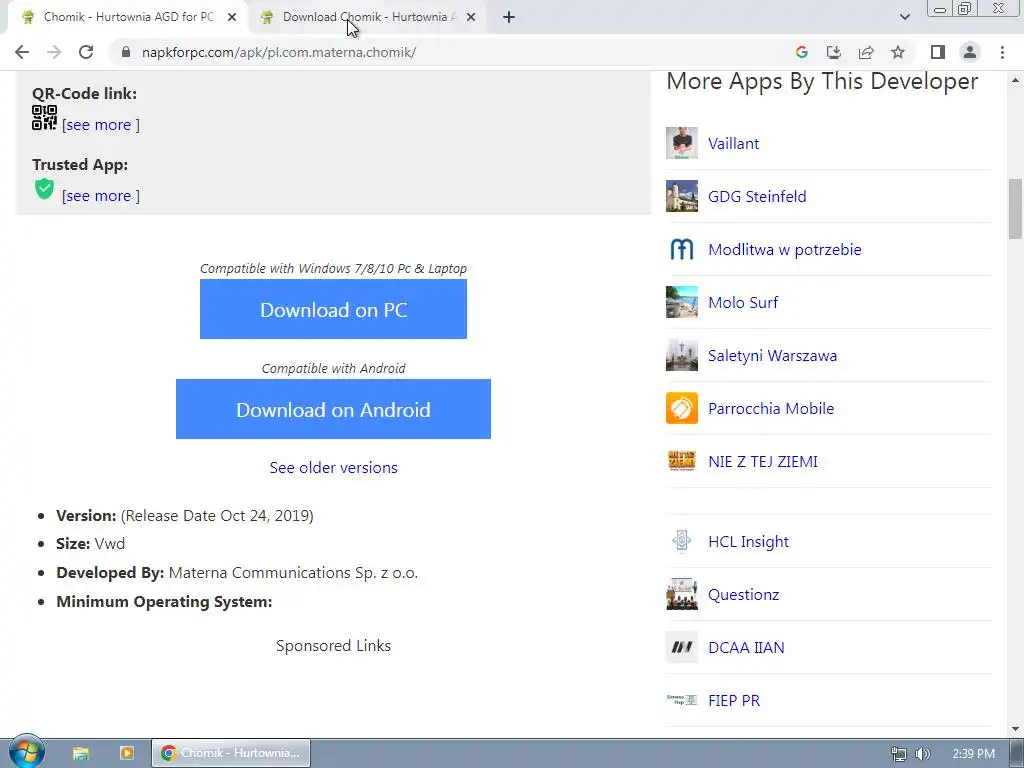The height and width of the screenshot is (768, 1024).
Task: Click the orange Parrocchia Mobile icon
Action: [x=682, y=408]
